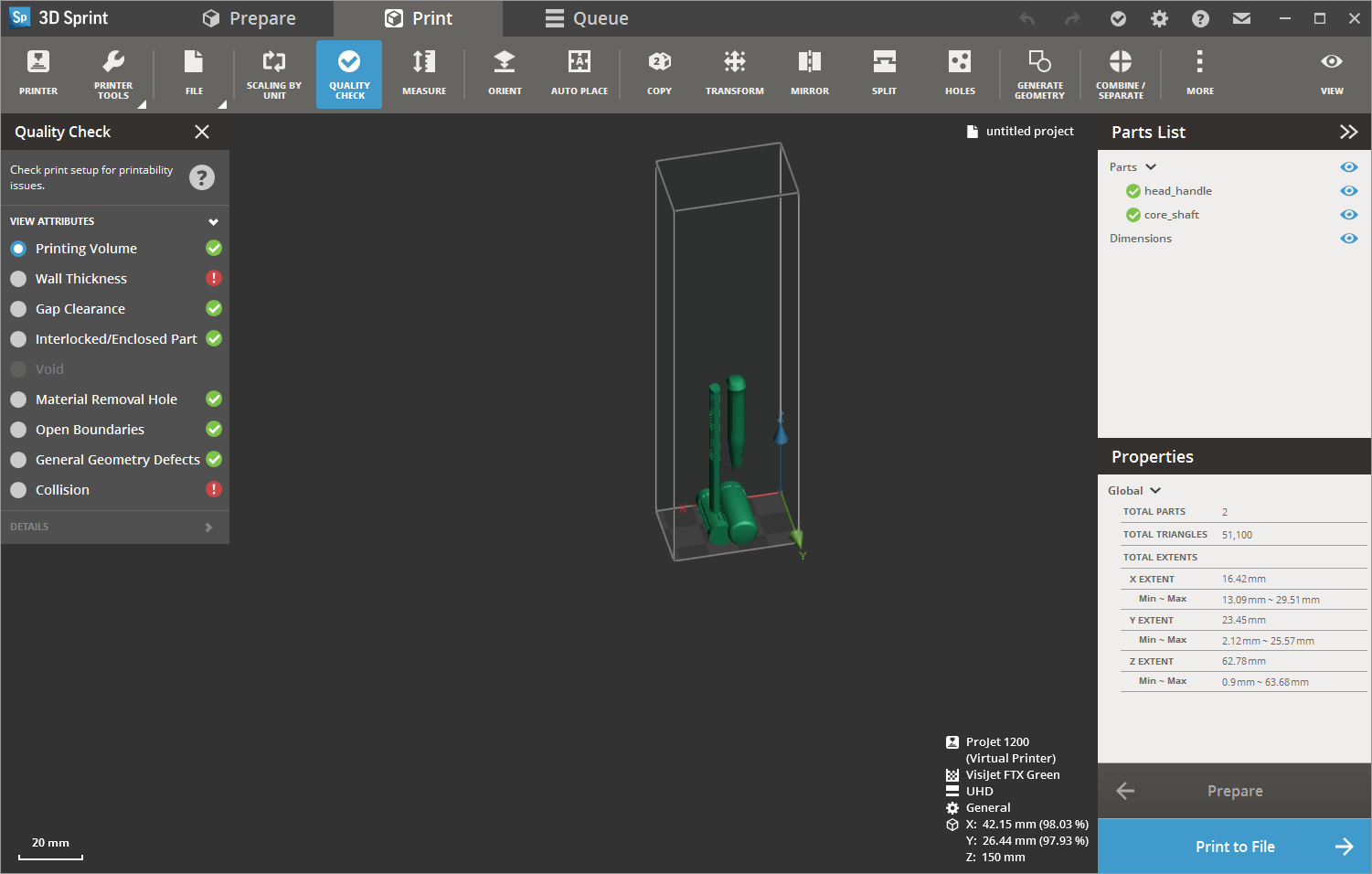Open the Scaling by Unit tool
This screenshot has height=874, width=1372.
pos(274,72)
